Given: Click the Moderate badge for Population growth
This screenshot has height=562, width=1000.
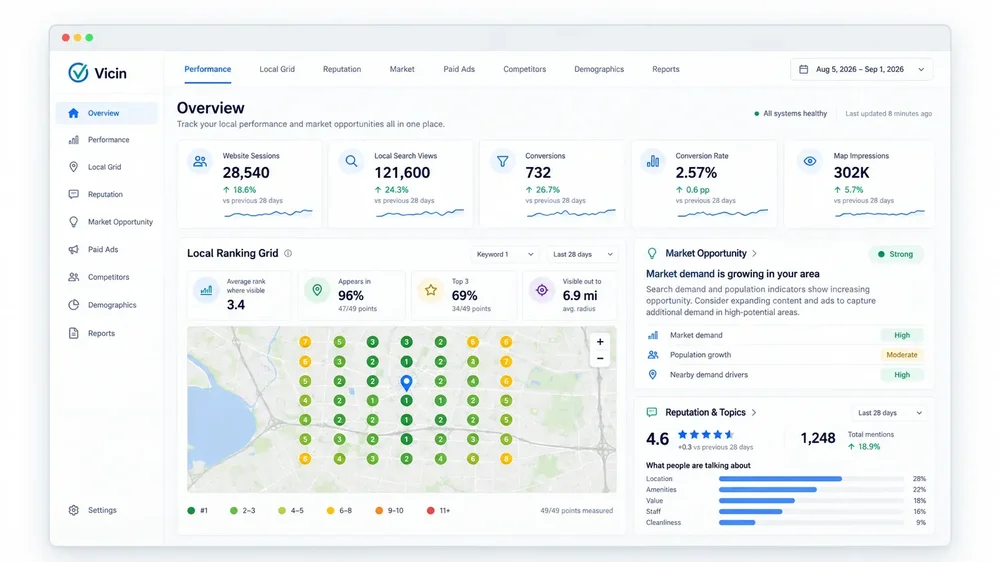Looking at the screenshot, I should (x=902, y=355).
